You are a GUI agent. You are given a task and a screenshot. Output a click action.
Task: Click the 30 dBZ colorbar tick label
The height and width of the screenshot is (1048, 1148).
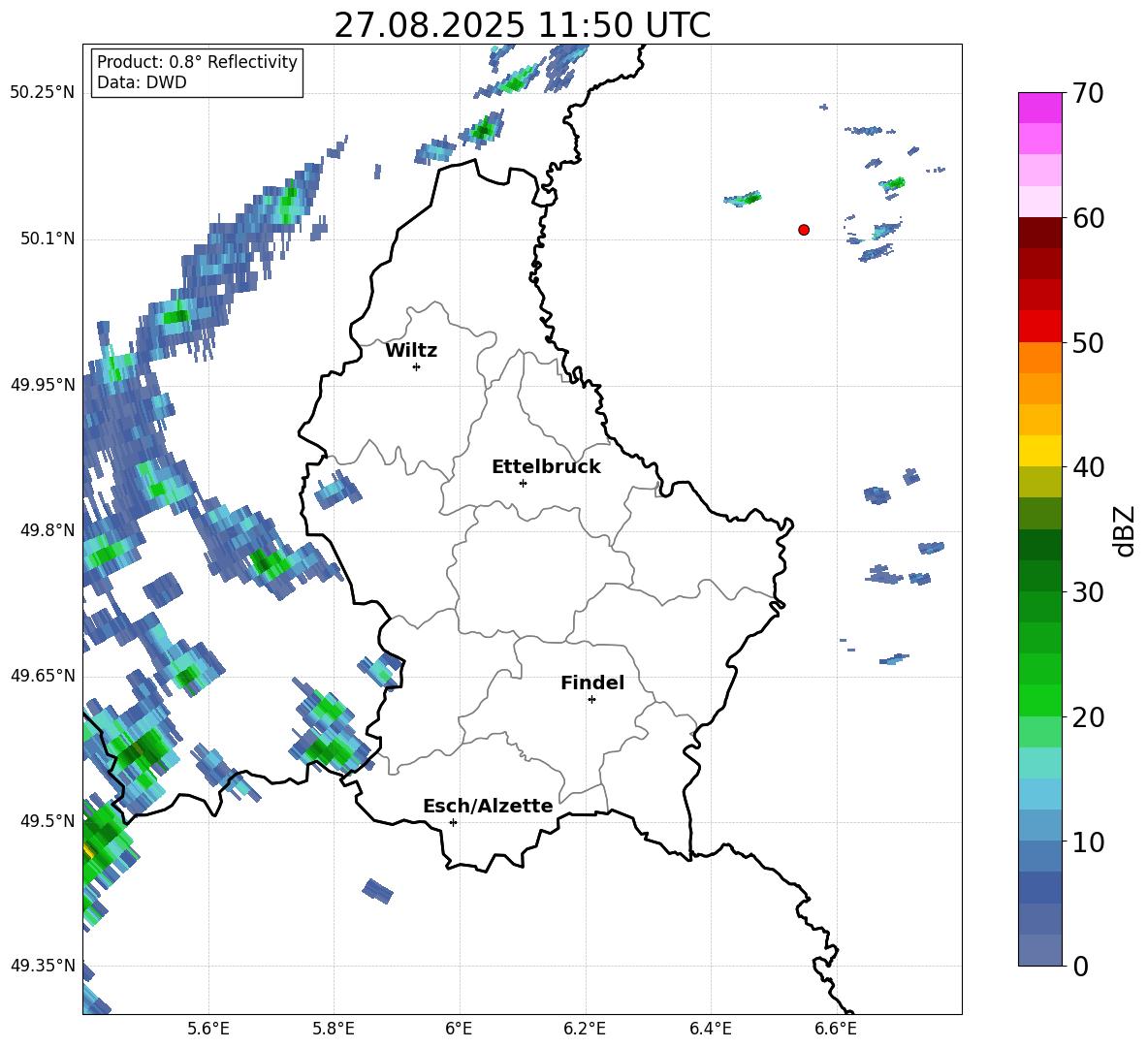click(x=1088, y=592)
